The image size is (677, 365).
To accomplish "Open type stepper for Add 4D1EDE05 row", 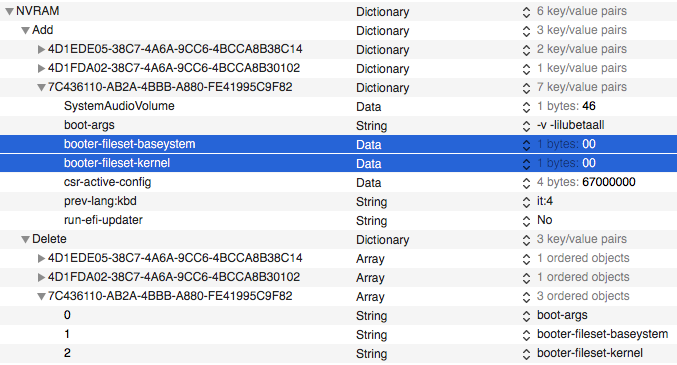I will click(x=526, y=50).
